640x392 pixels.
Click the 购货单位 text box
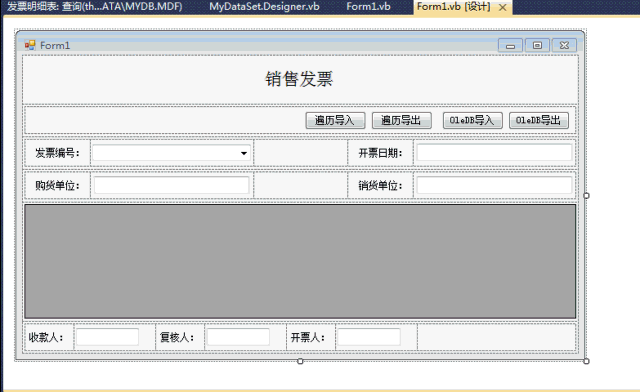[171, 185]
